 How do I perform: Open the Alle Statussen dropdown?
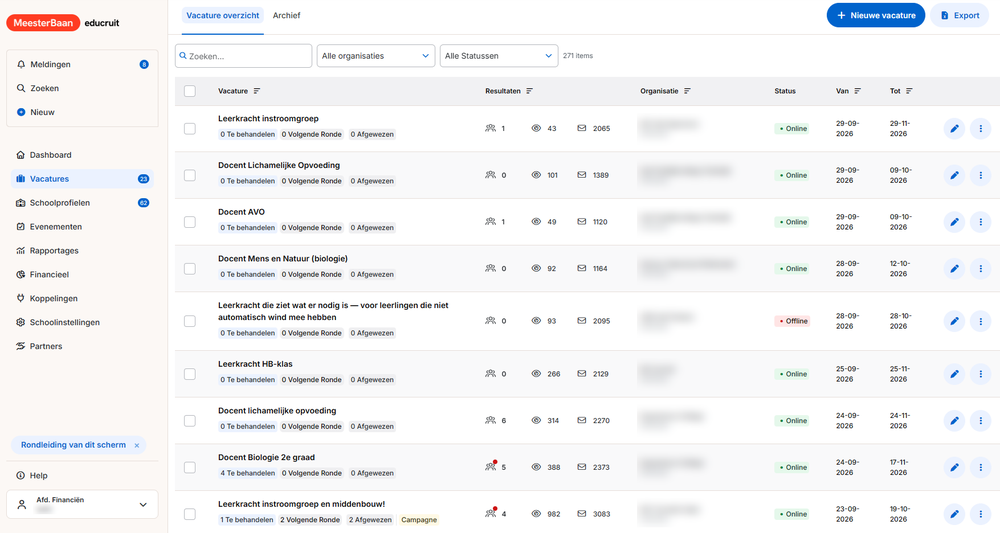499,56
